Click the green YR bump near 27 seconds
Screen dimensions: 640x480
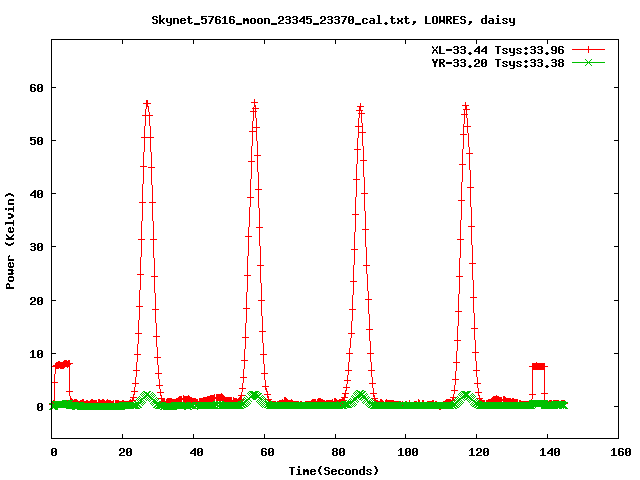pyautogui.click(x=147, y=398)
